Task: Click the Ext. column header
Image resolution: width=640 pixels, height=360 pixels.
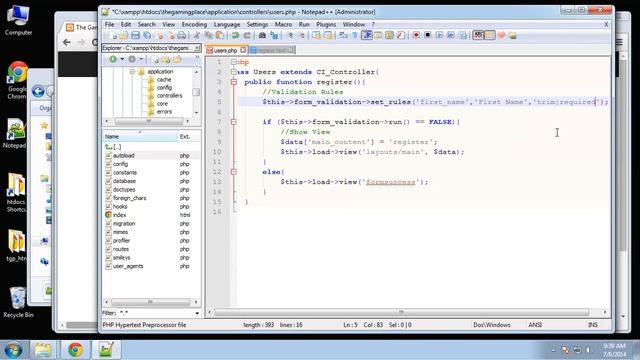Action: click(x=189, y=136)
